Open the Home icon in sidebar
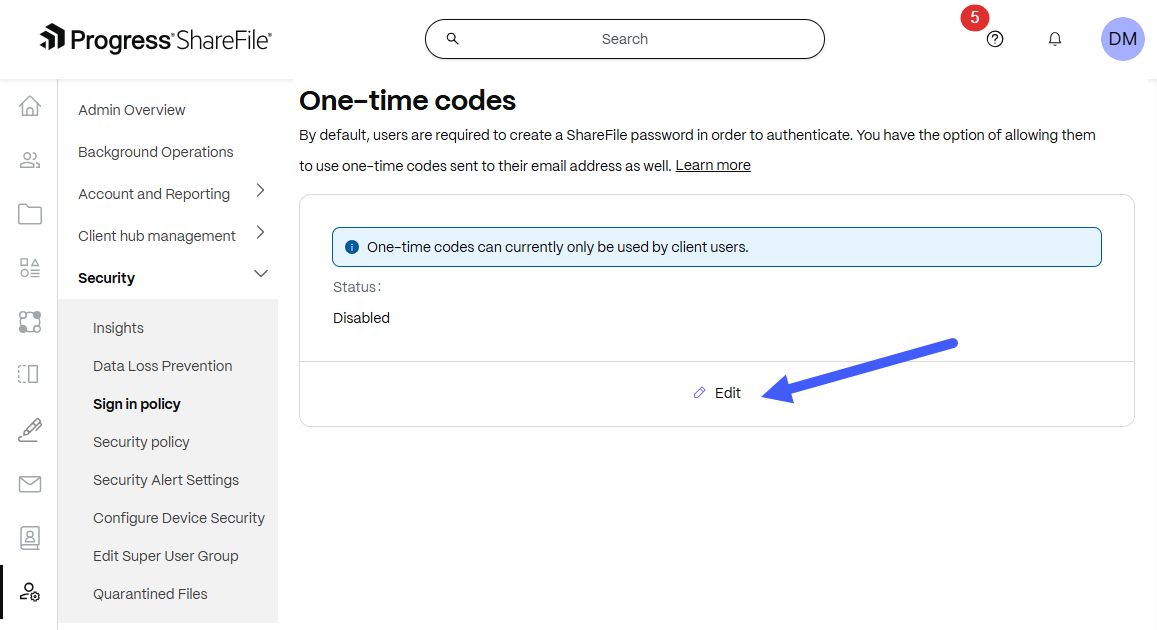The image size is (1157, 630). (30, 106)
